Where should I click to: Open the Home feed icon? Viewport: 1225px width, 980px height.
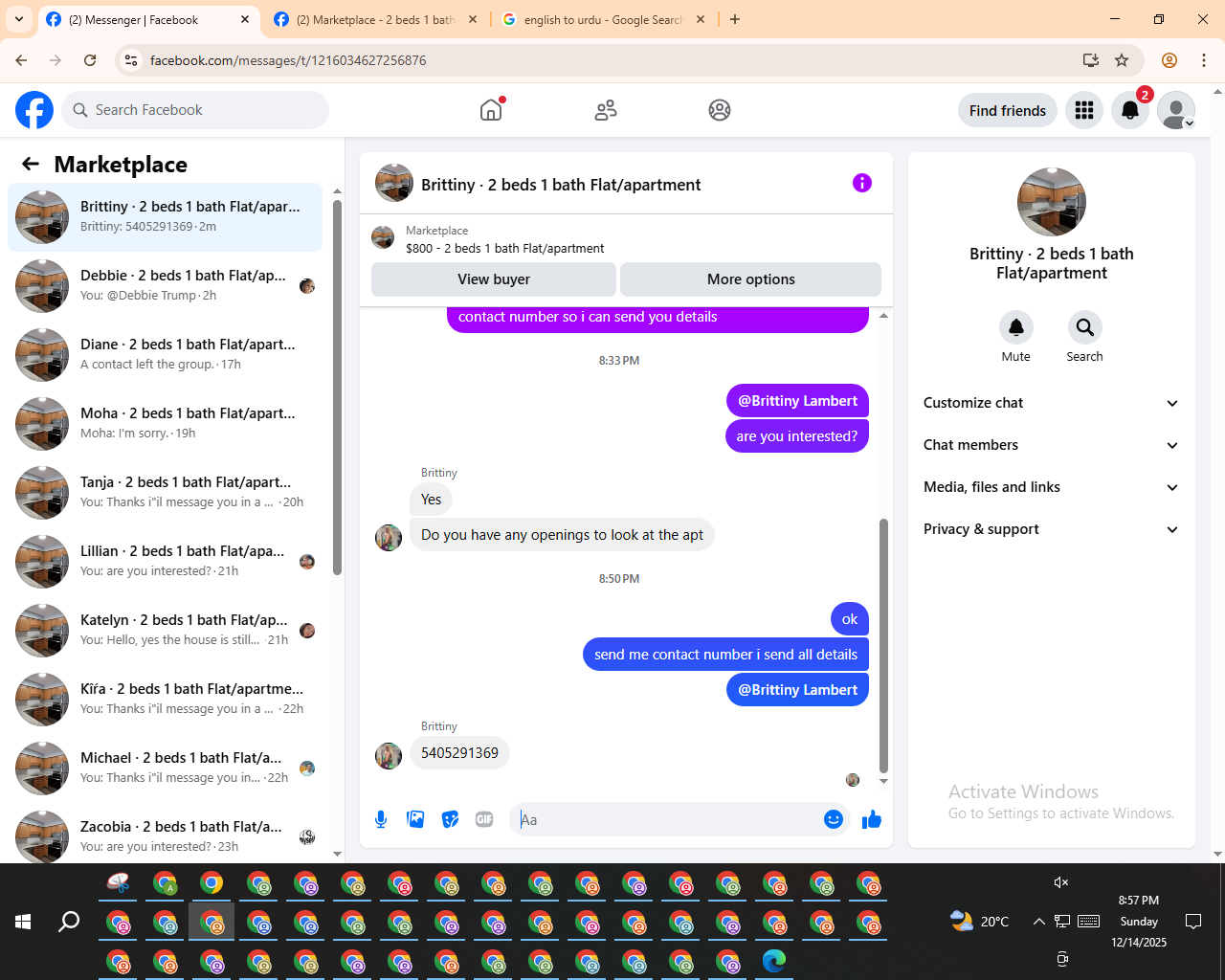point(491,110)
